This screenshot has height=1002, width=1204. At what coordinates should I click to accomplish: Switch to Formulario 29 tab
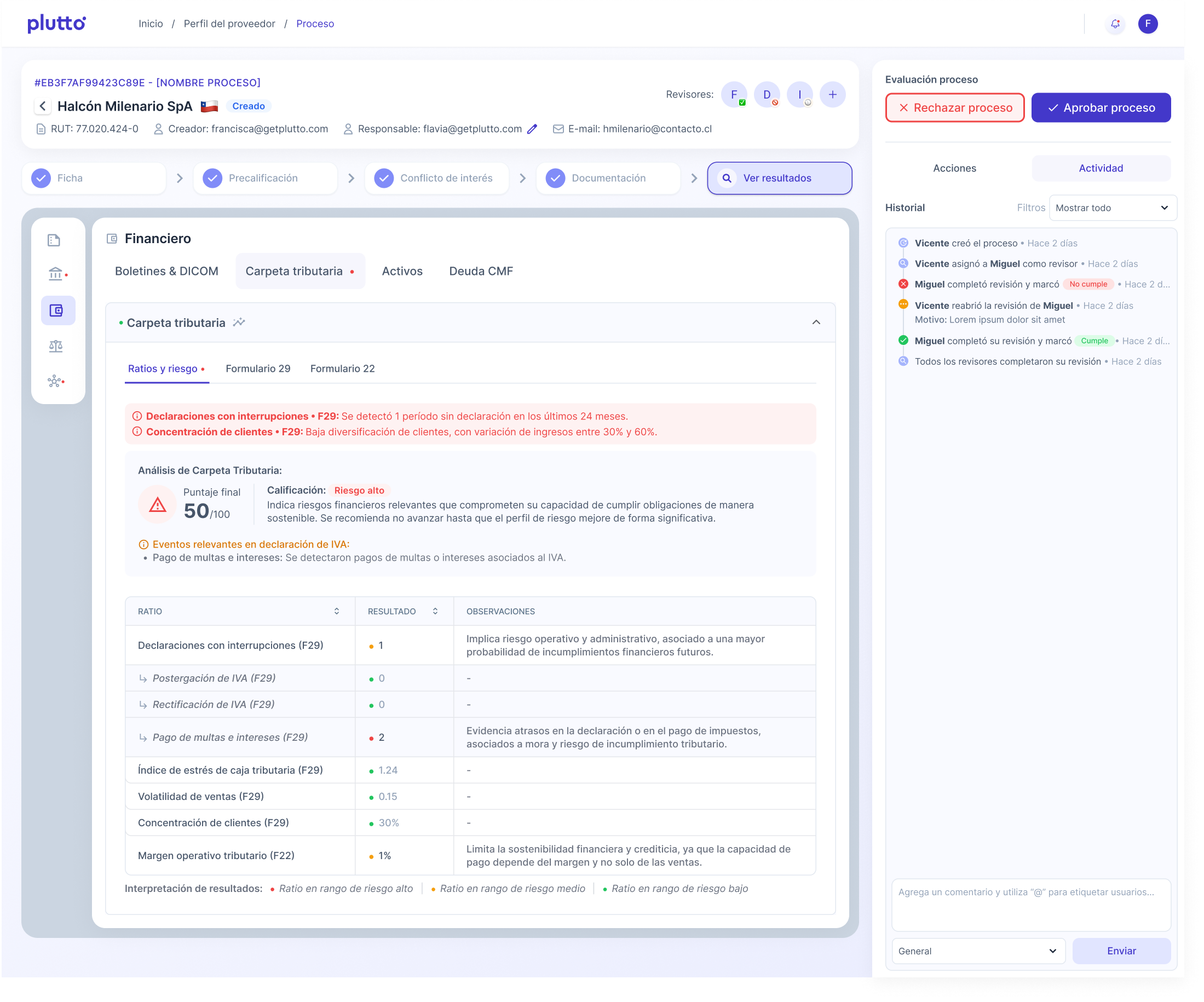(x=258, y=368)
